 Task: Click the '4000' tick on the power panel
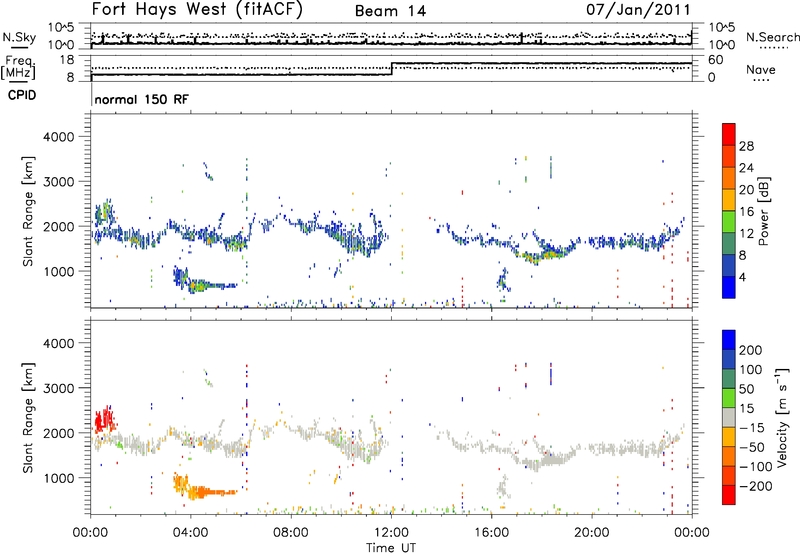pyautogui.click(x=58, y=137)
